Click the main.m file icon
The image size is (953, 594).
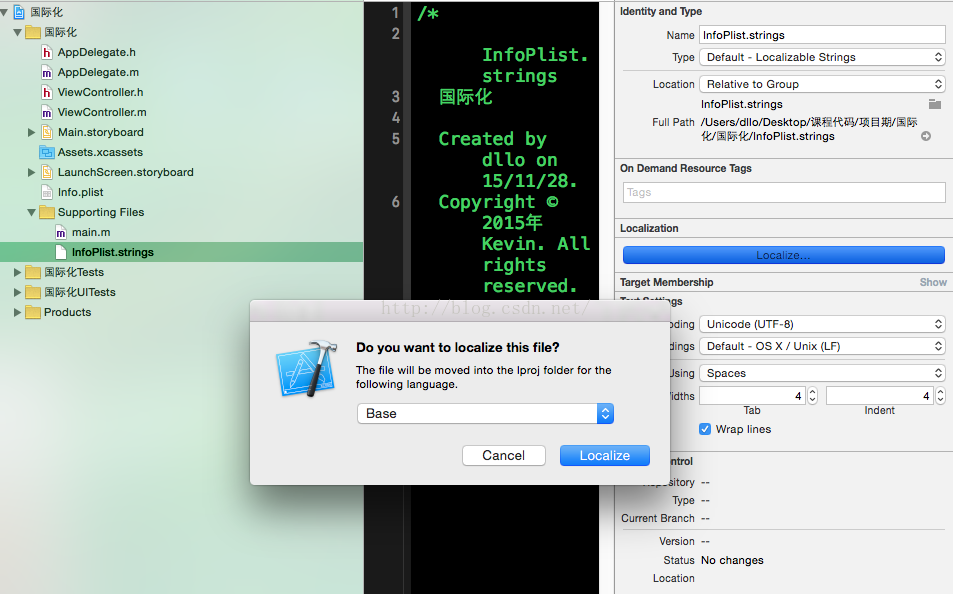(61, 233)
